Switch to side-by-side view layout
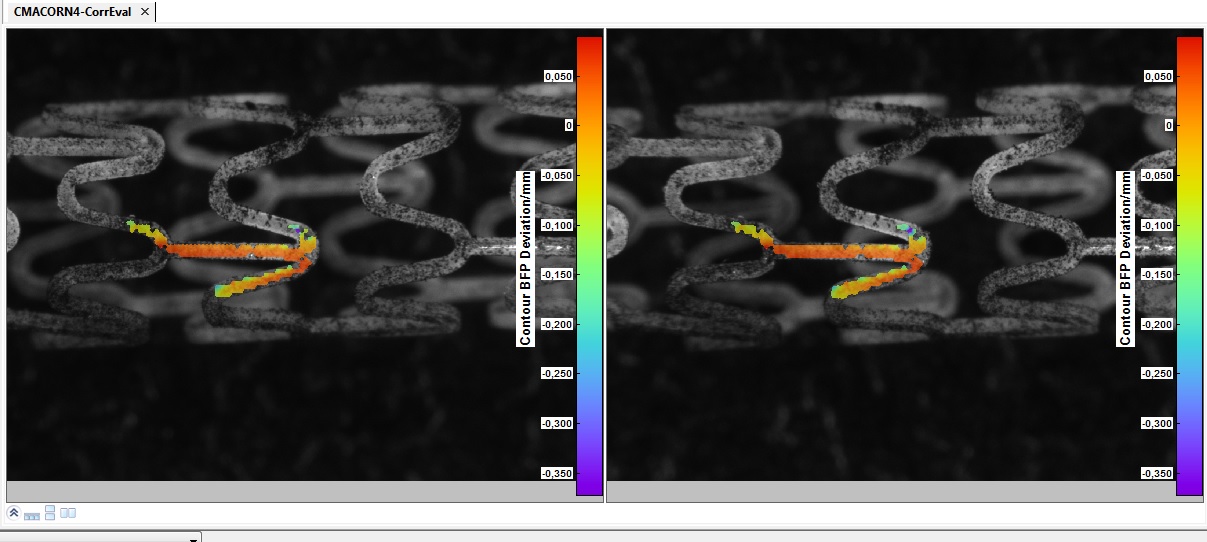This screenshot has height=542, width=1207. coord(68,513)
